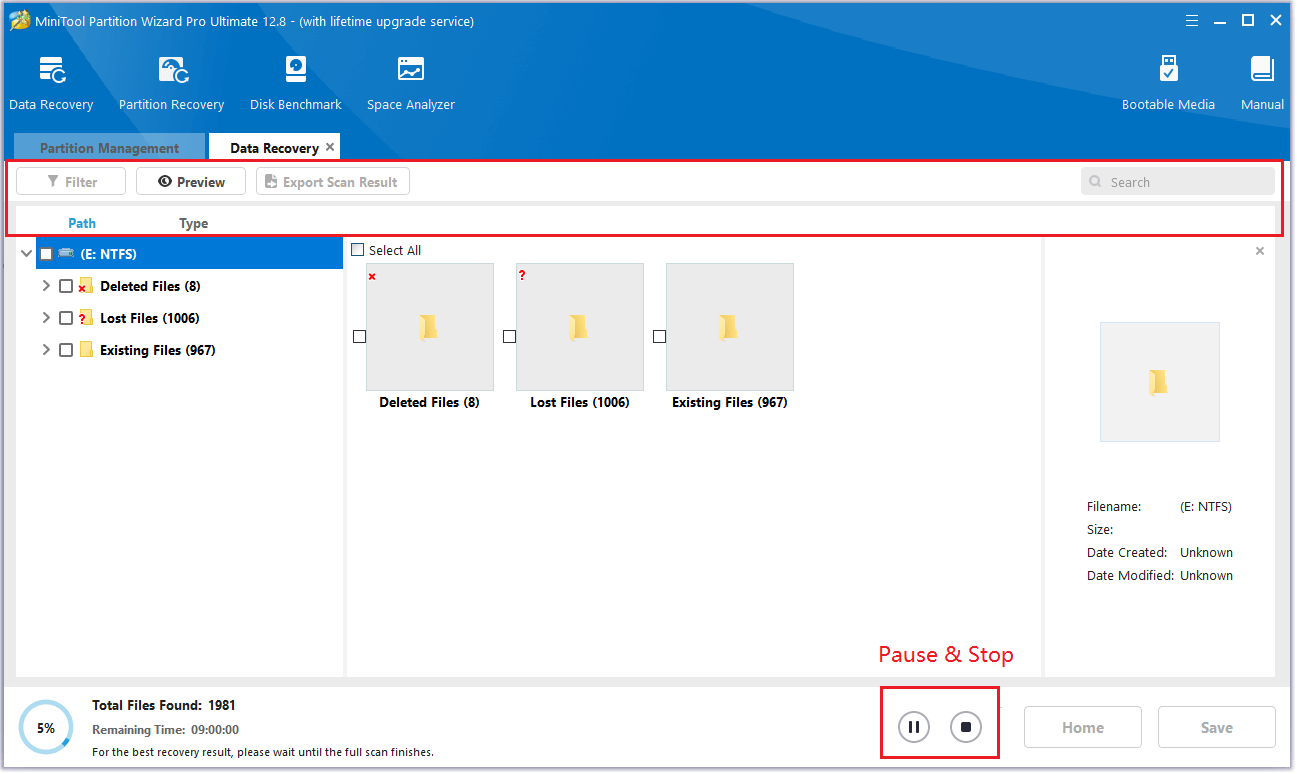Check the Deleted Files tree checkbox
The width and height of the screenshot is (1297, 774).
(x=66, y=285)
